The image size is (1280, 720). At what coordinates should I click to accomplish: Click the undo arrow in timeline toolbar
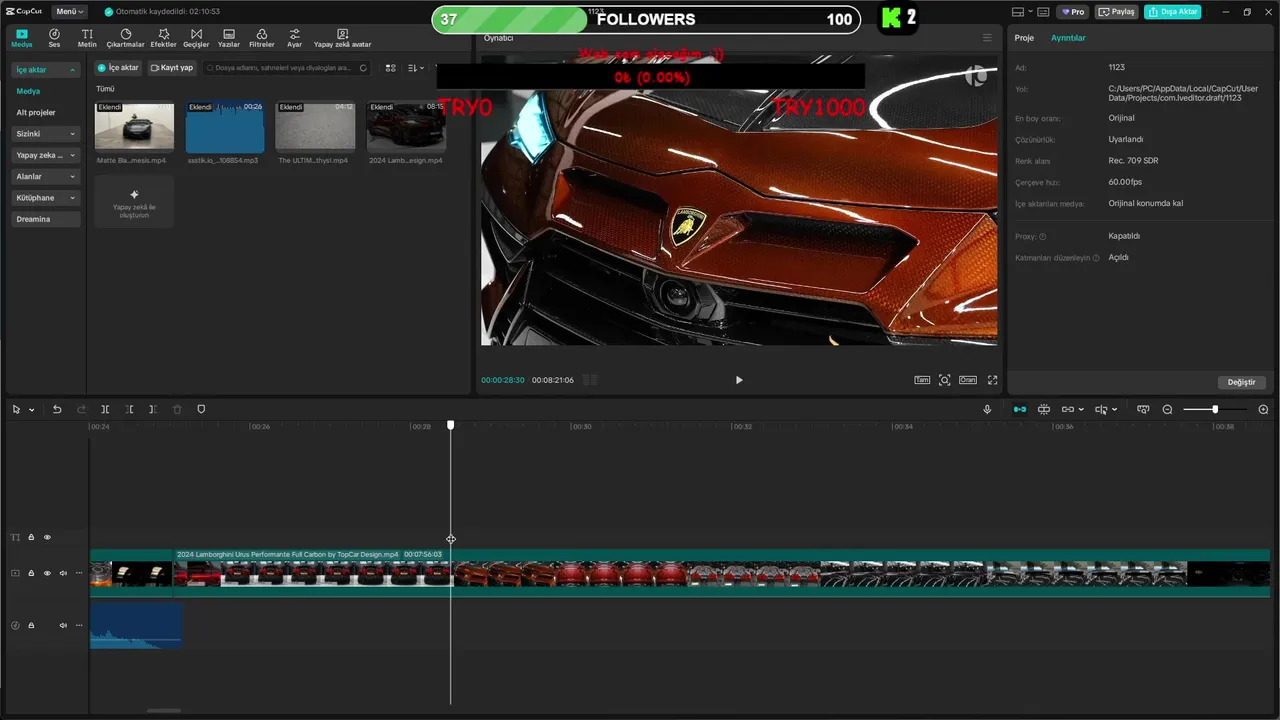[x=57, y=409]
